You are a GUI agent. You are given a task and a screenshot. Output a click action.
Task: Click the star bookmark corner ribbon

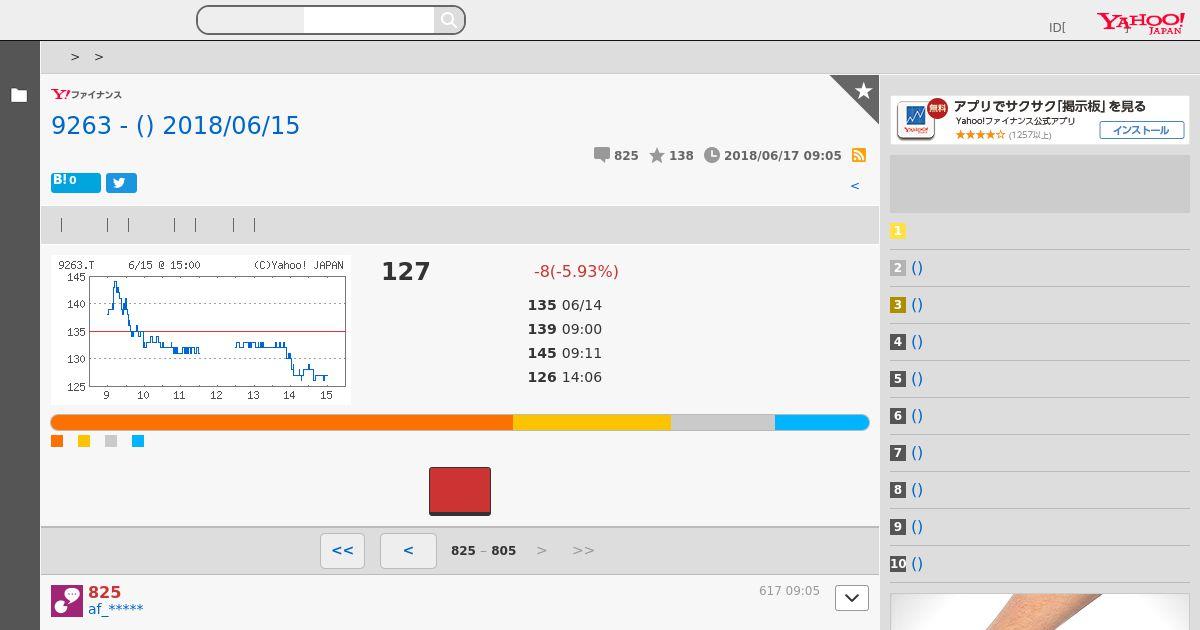(861, 91)
